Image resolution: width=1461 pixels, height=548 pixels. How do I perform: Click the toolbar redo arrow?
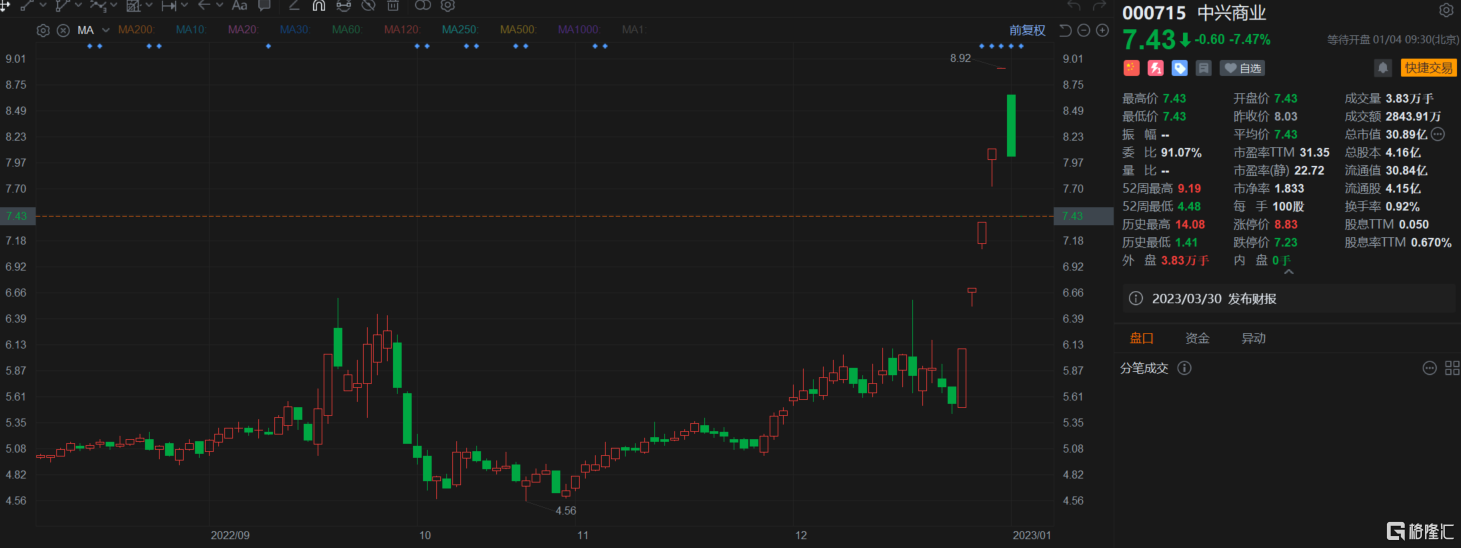click(1098, 5)
